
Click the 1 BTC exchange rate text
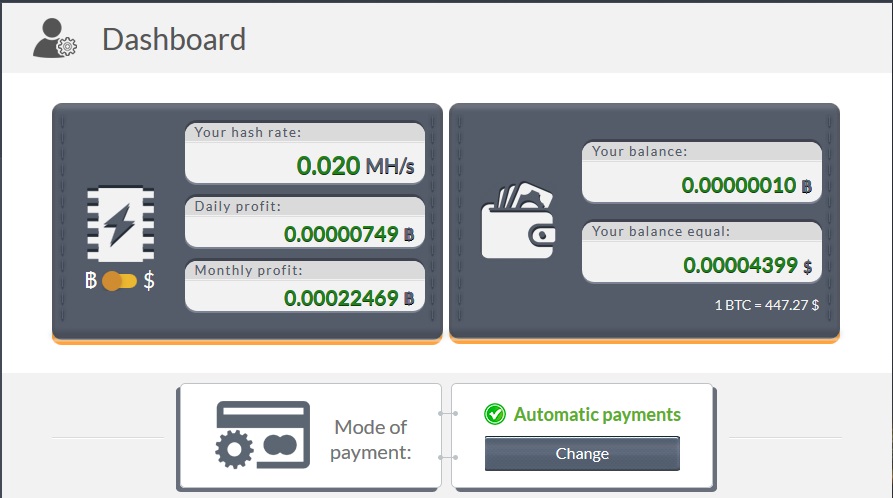coord(766,306)
